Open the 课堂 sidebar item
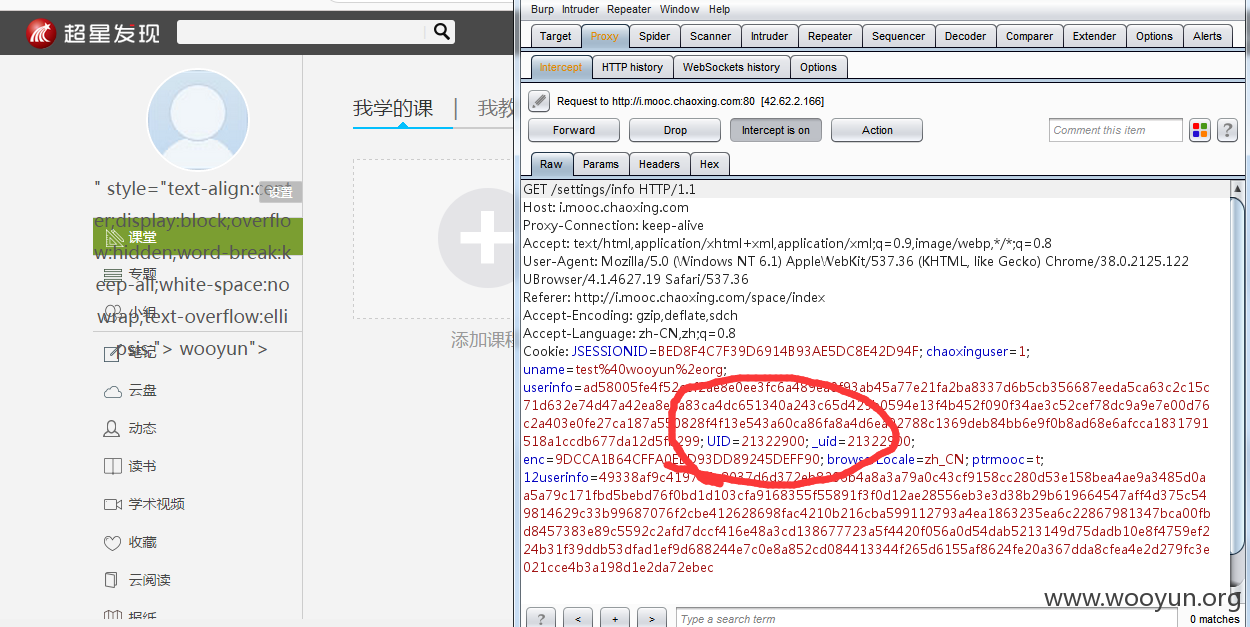The height and width of the screenshot is (627, 1250). (198, 236)
